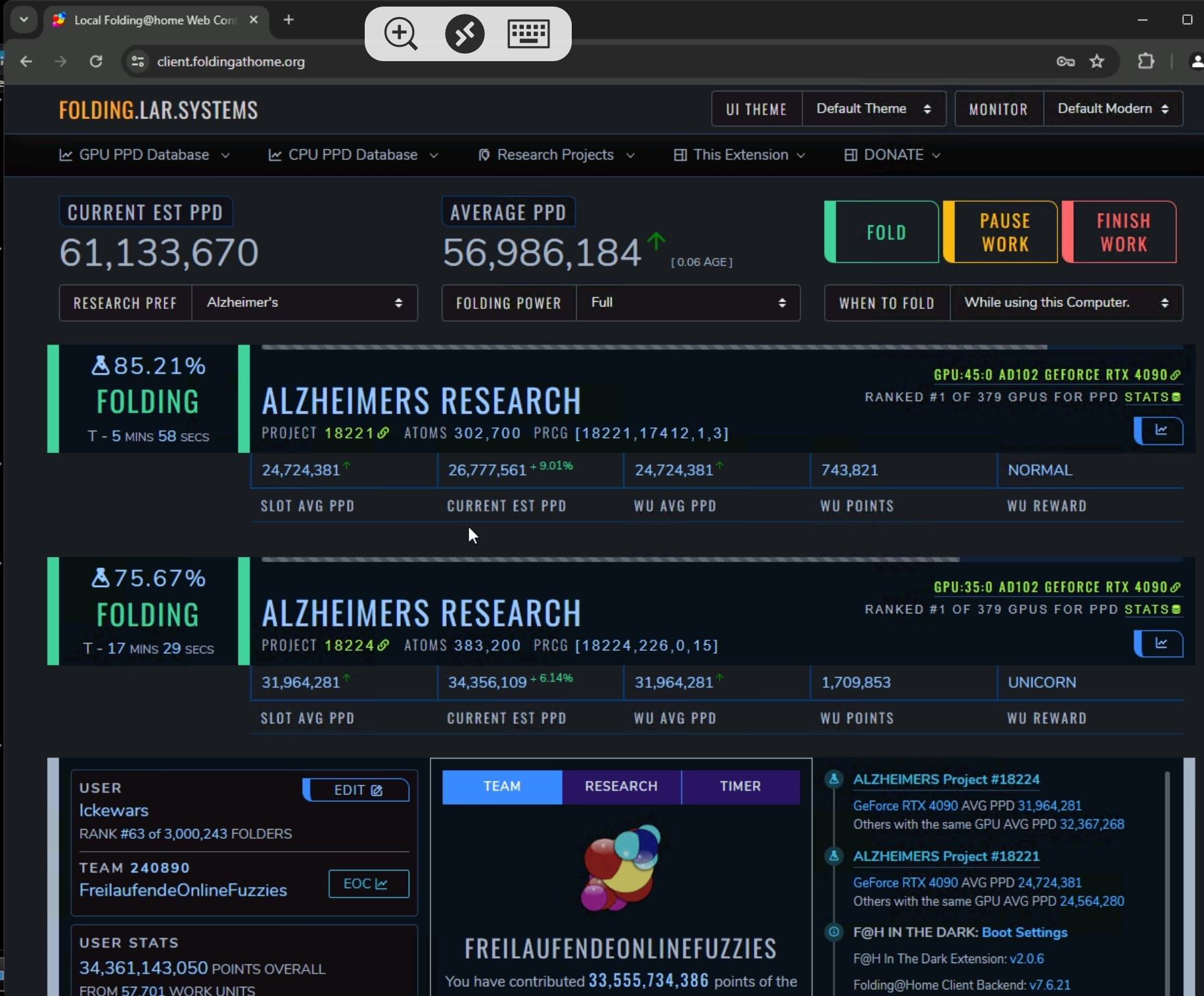The height and width of the screenshot is (996, 1204).
Task: Open STATS for the GPU:45:0 slot
Action: click(1153, 397)
